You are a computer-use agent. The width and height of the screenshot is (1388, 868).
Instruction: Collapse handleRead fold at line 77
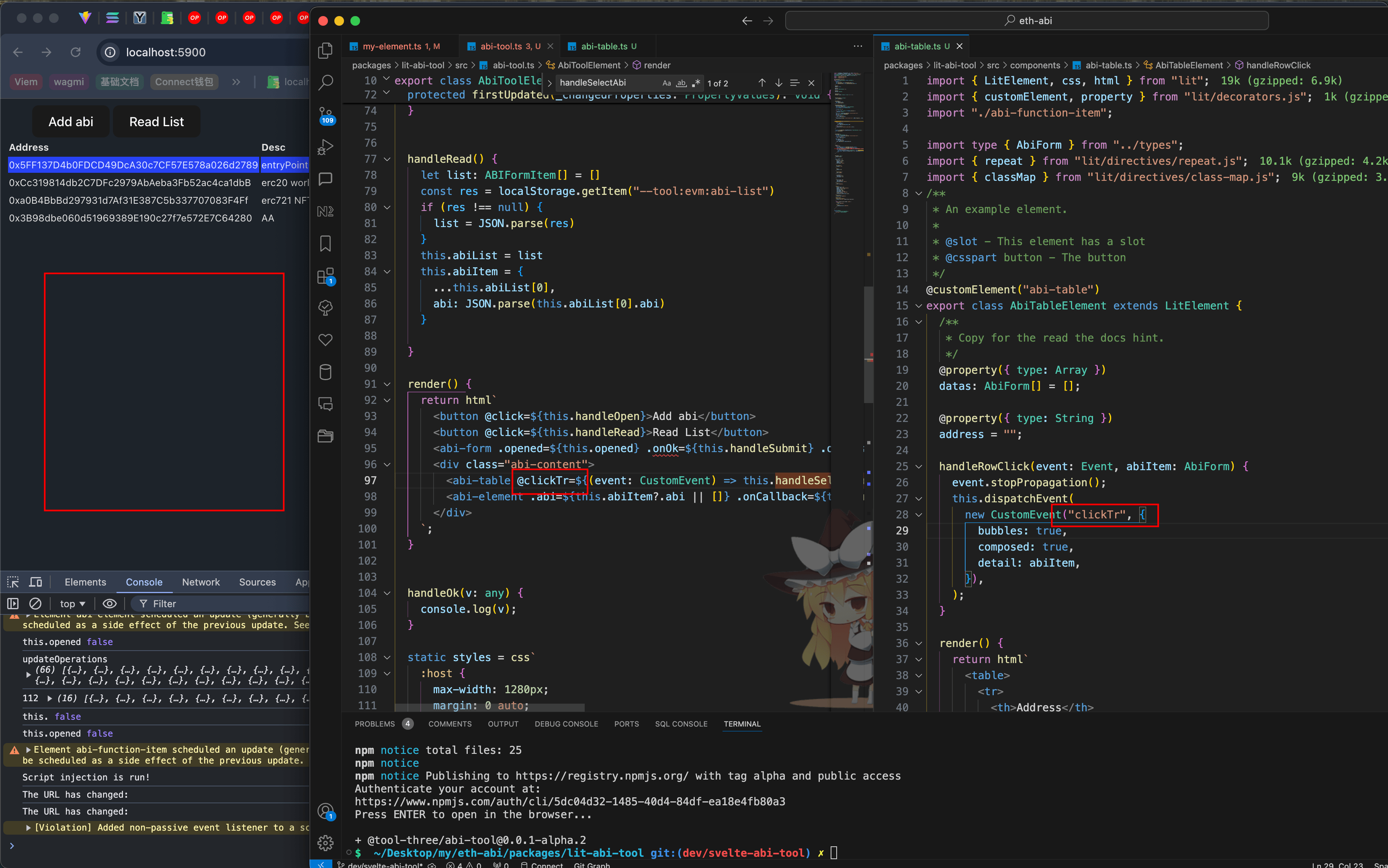[x=387, y=159]
